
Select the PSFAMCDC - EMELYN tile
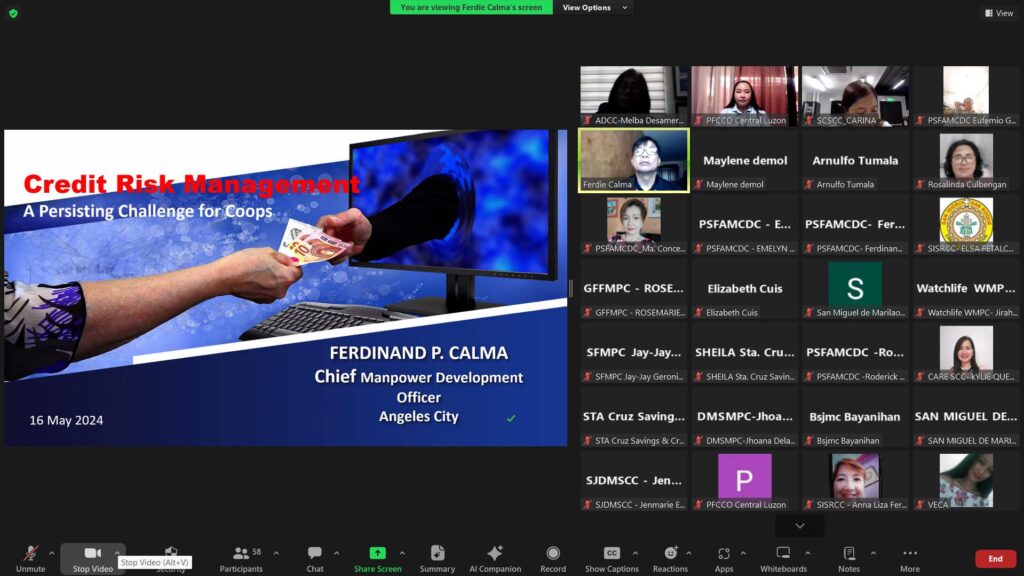coord(744,225)
